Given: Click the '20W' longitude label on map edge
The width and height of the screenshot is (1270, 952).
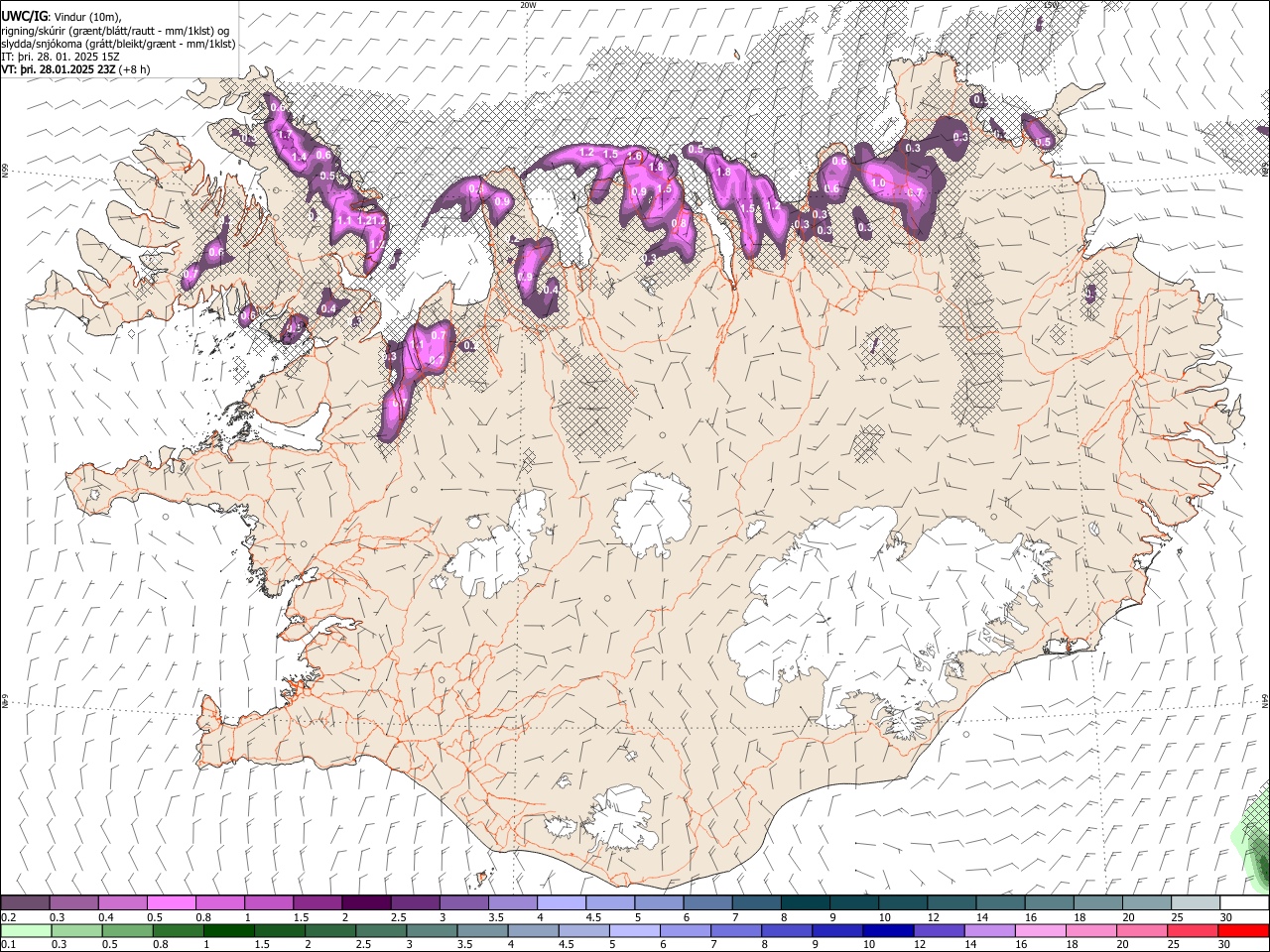Looking at the screenshot, I should (528, 5).
